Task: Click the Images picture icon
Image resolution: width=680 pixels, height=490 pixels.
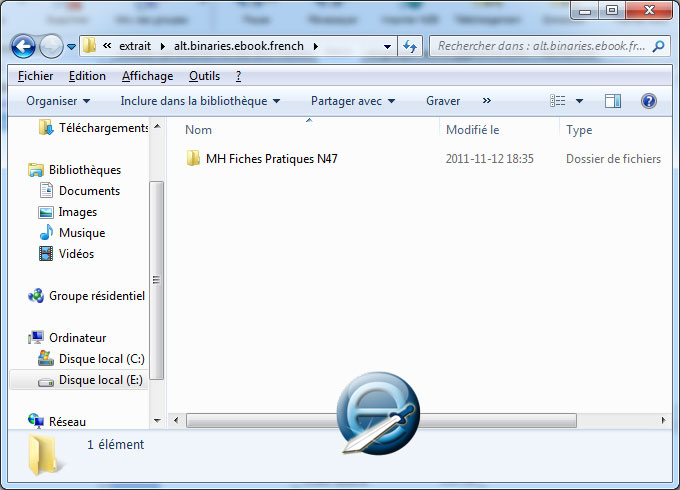Action: (x=46, y=212)
